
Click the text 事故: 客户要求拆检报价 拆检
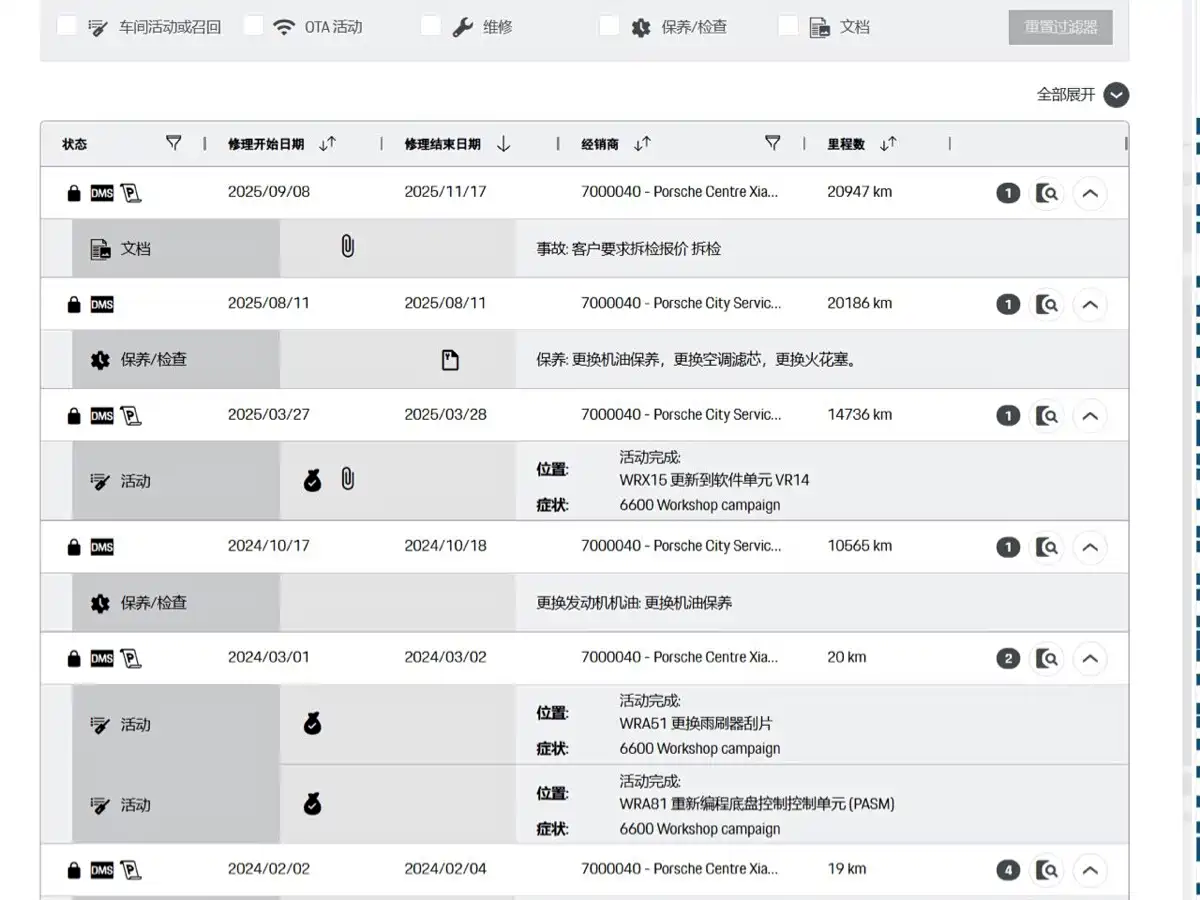[629, 249]
